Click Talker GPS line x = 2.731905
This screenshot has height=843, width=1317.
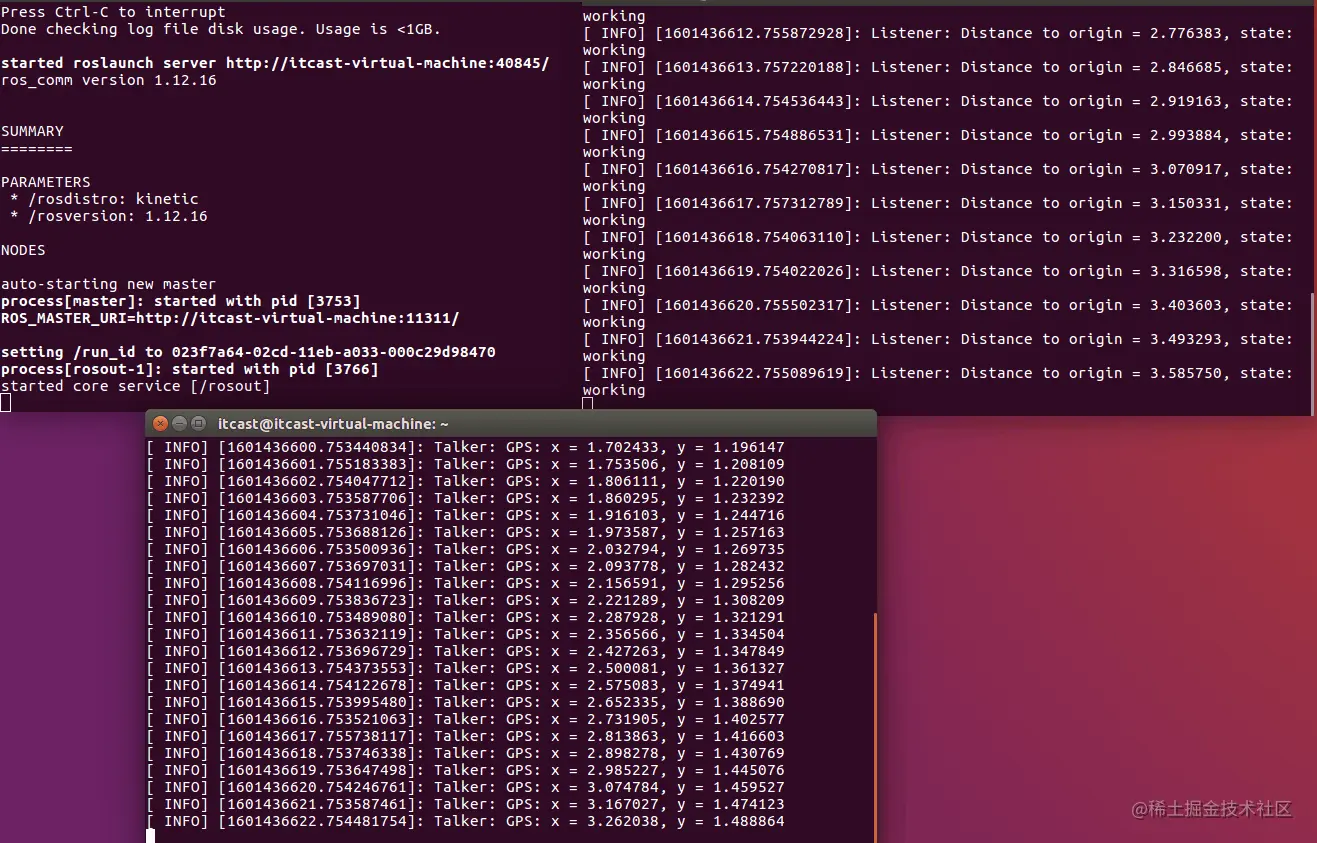(465, 719)
